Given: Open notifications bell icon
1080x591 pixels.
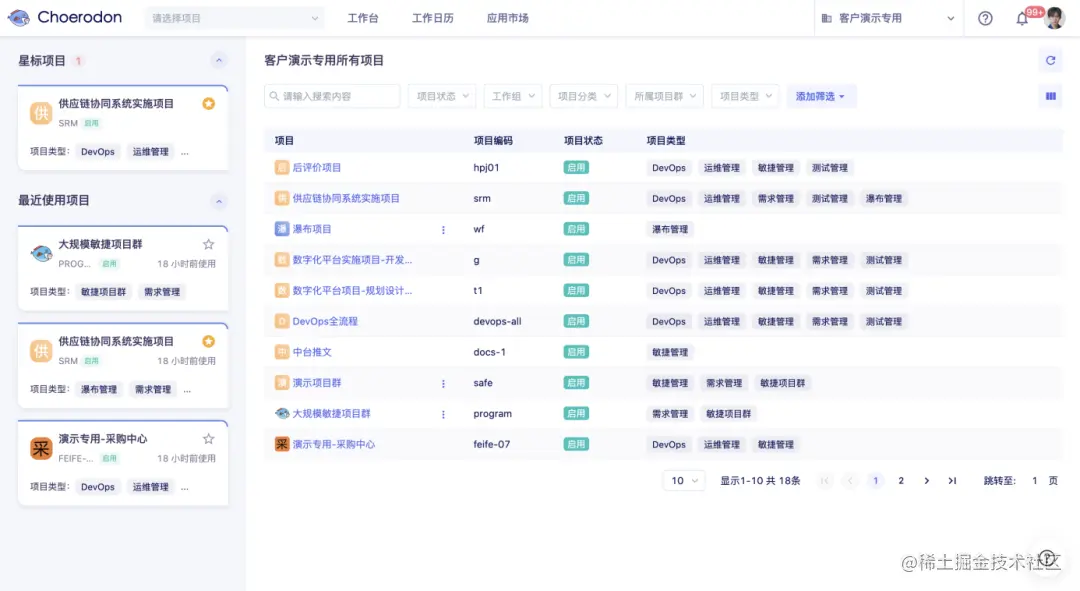Looking at the screenshot, I should [x=1022, y=19].
